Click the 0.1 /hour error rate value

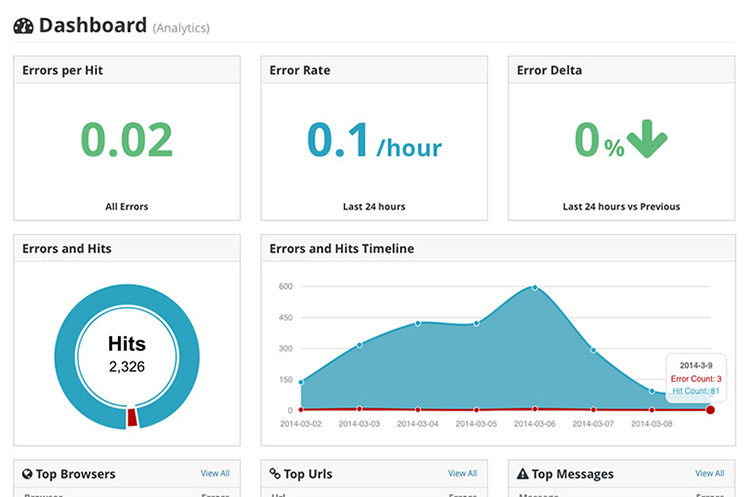pyautogui.click(x=374, y=140)
